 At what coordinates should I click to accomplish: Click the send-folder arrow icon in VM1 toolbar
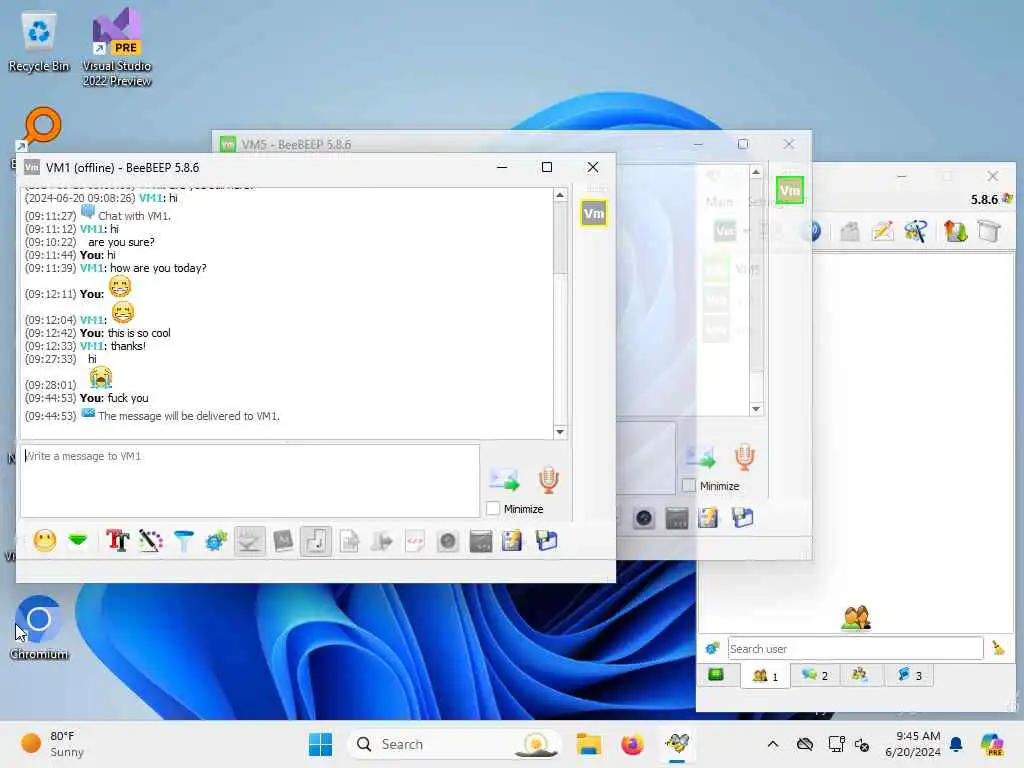pyautogui.click(x=382, y=541)
